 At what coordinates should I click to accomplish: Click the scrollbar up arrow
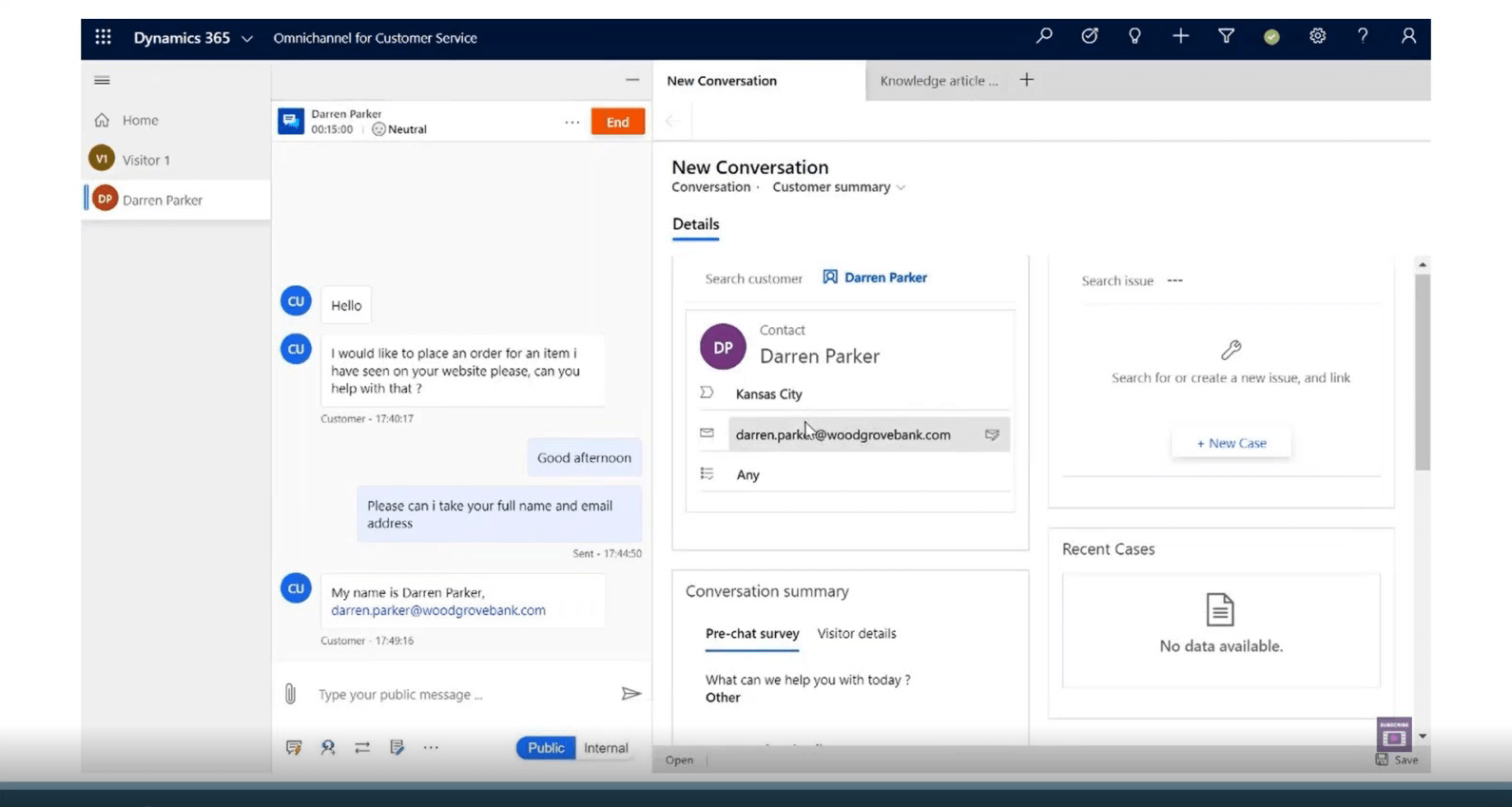click(1423, 264)
